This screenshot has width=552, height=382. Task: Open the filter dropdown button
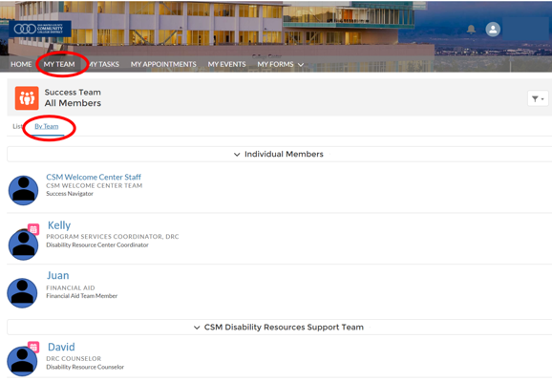(538, 99)
